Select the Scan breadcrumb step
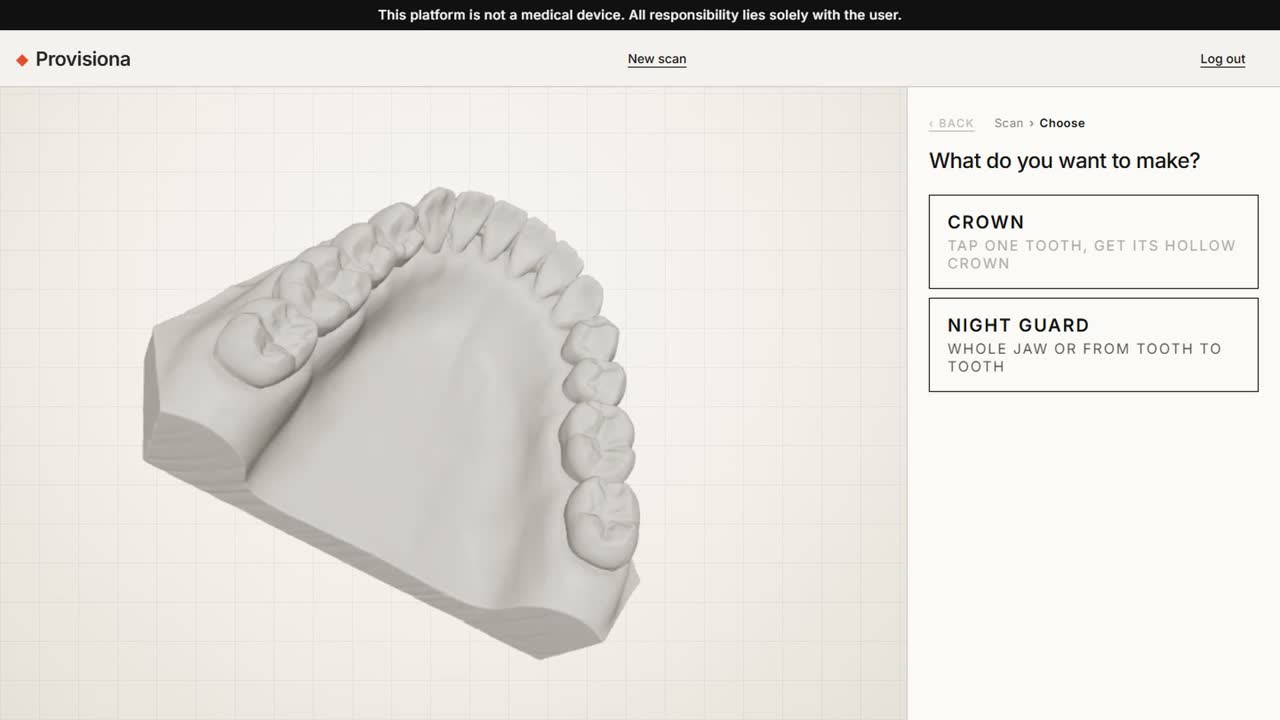This screenshot has height=720, width=1280. (1008, 123)
